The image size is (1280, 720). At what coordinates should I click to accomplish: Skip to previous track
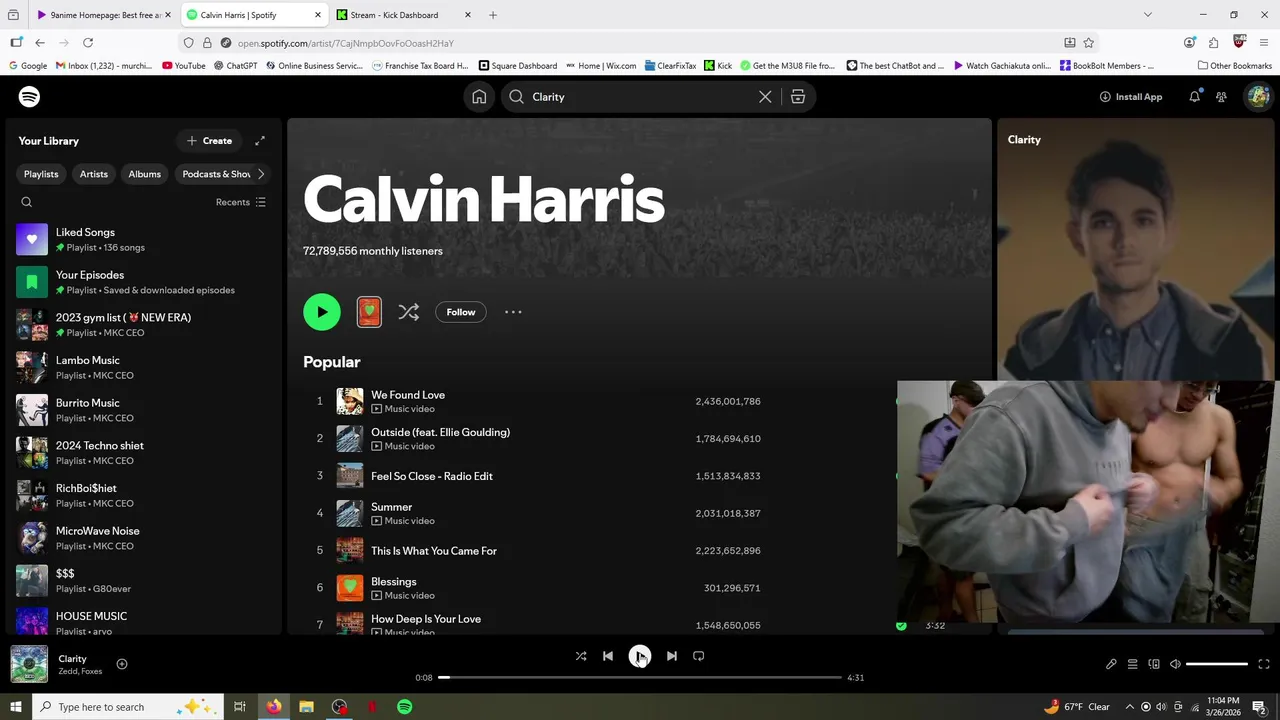click(608, 656)
